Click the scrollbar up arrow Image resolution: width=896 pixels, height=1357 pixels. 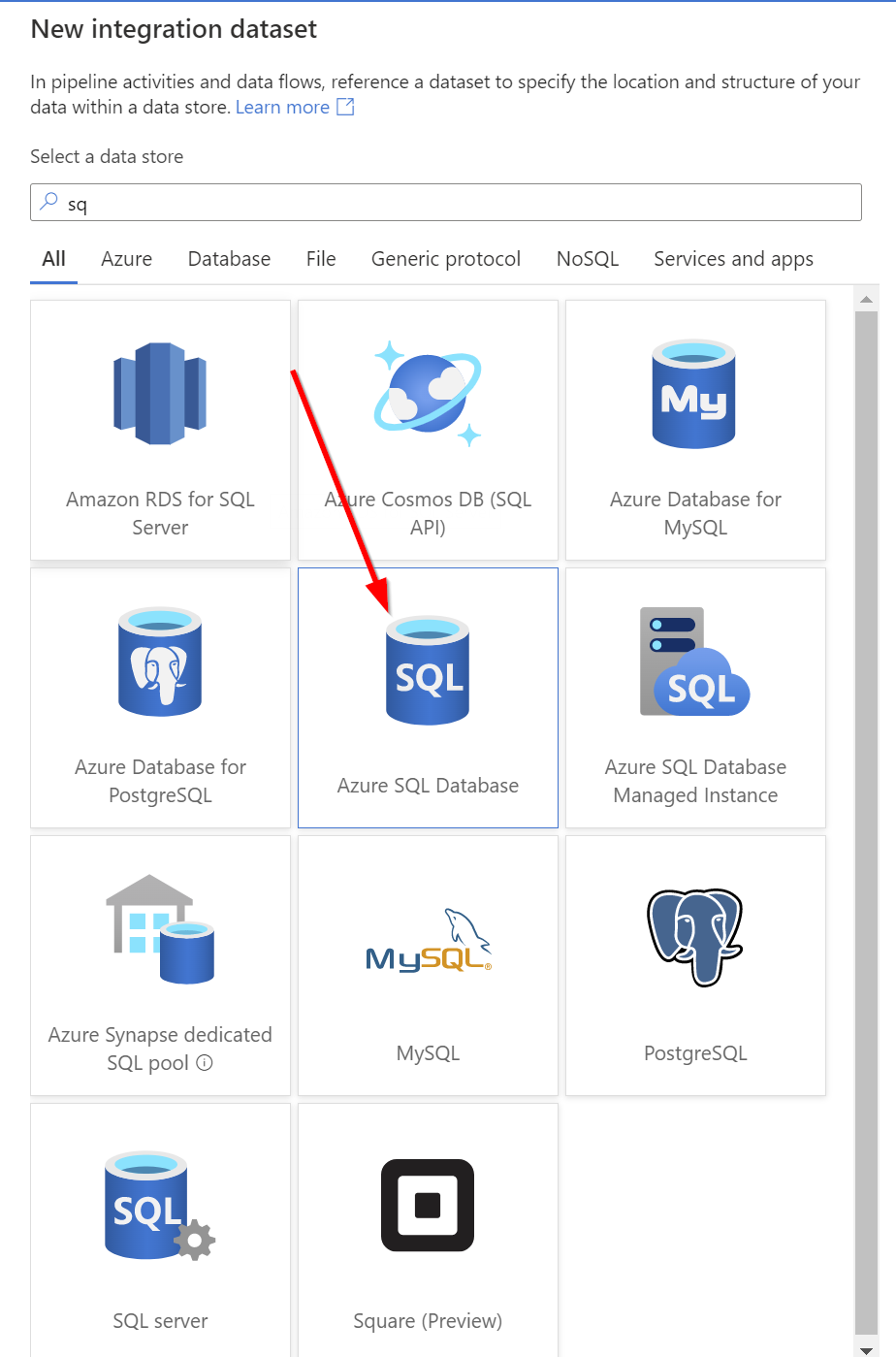point(866,300)
